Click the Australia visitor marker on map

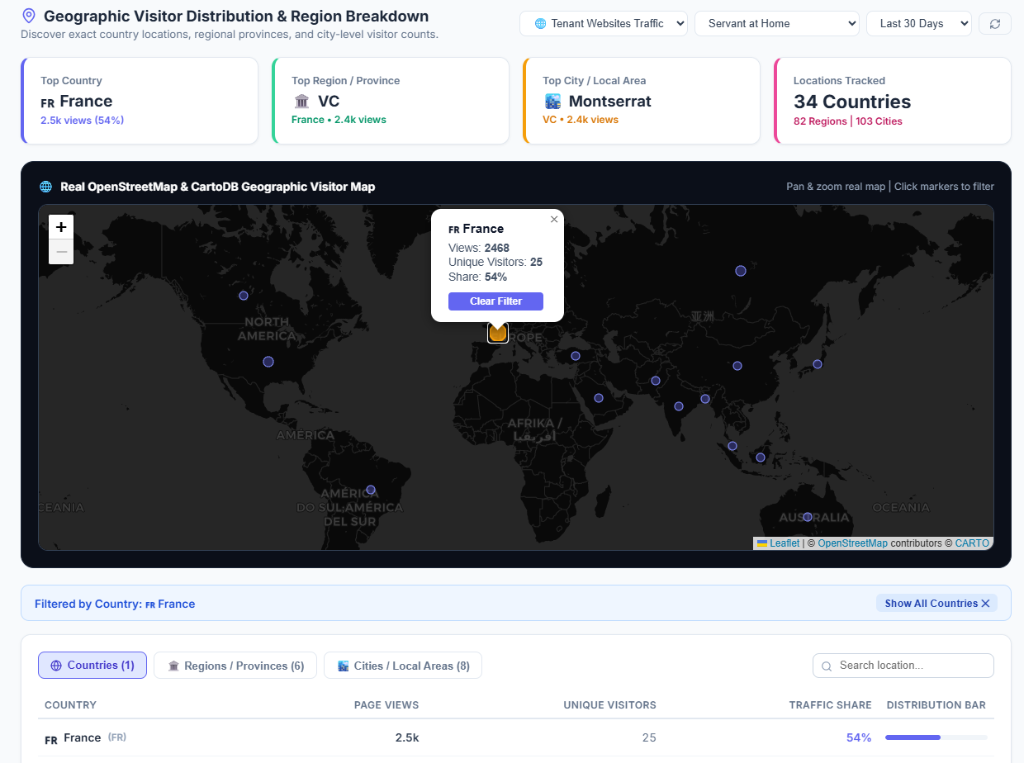pos(808,517)
